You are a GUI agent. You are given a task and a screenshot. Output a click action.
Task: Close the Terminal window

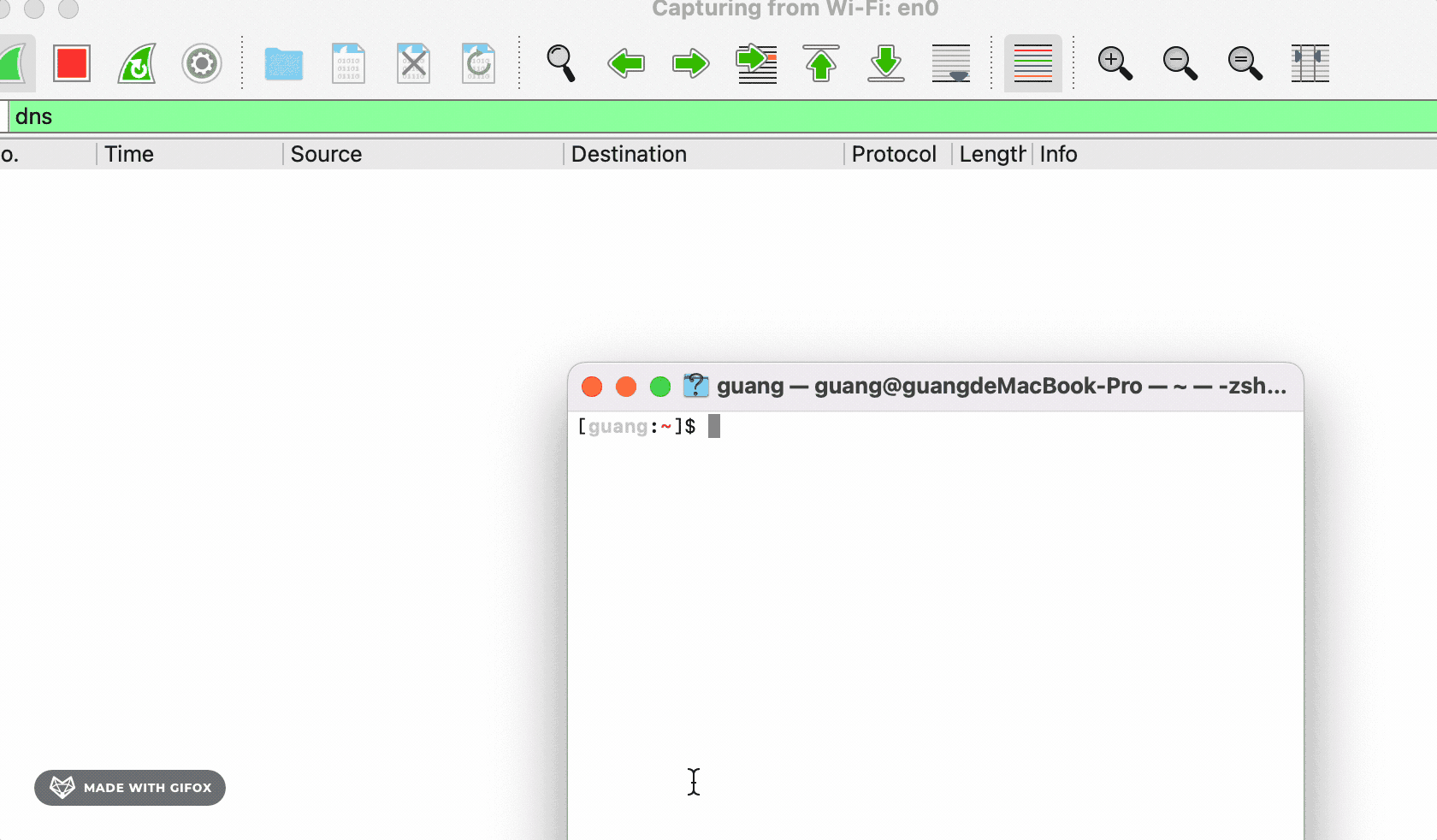[x=592, y=387]
